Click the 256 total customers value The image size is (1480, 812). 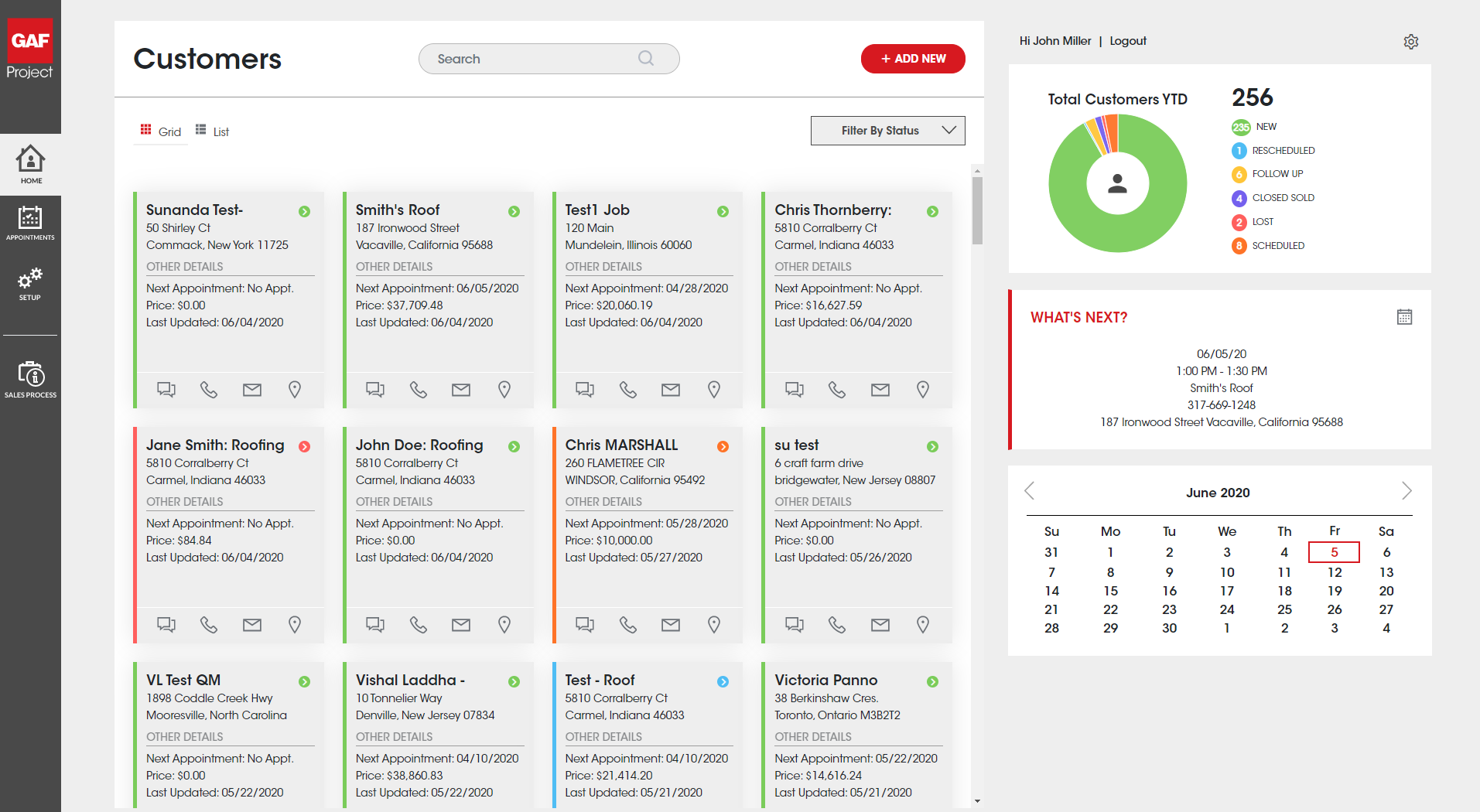tap(1252, 97)
